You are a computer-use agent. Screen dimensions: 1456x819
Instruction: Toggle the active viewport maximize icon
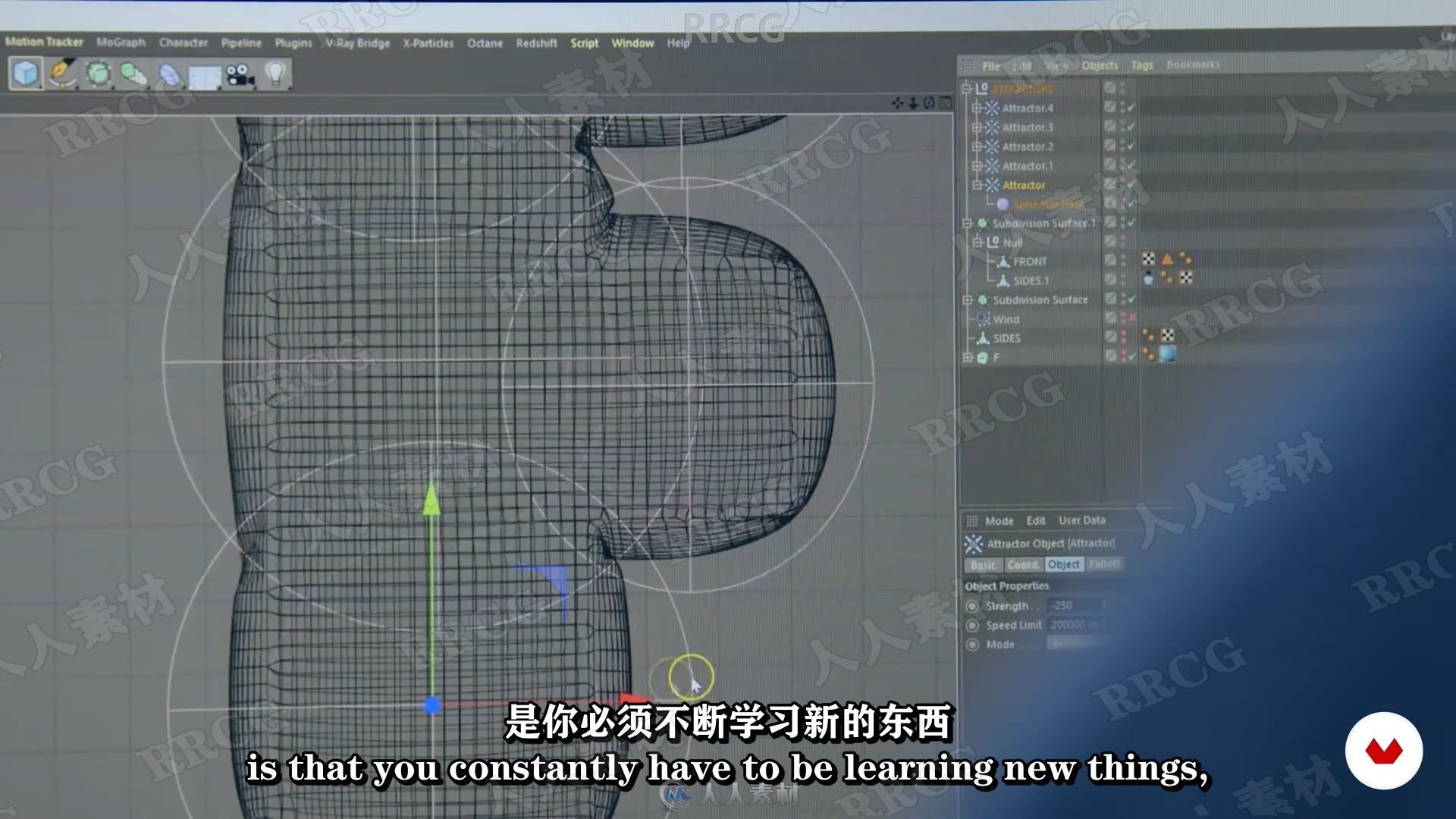pos(945,102)
